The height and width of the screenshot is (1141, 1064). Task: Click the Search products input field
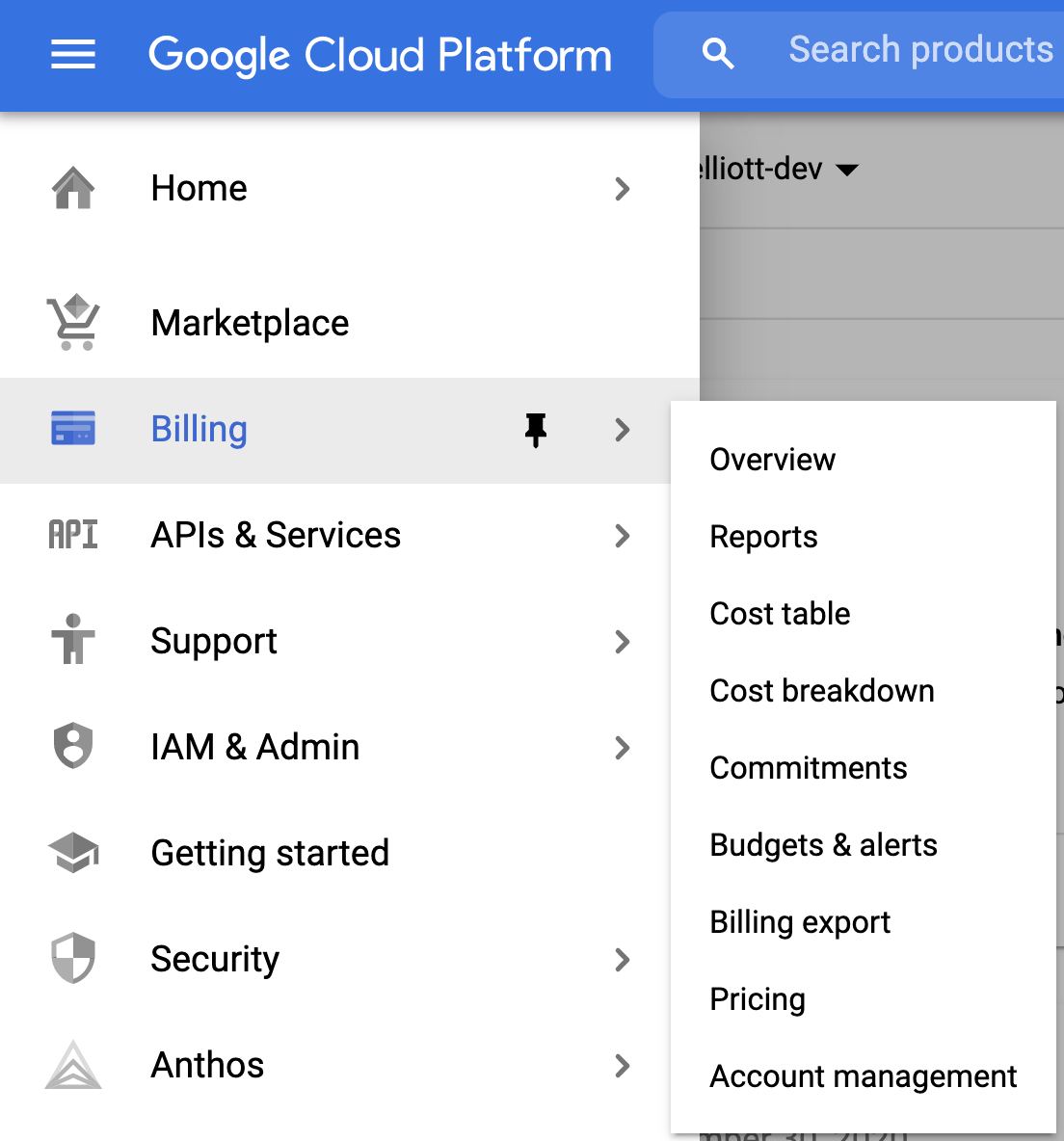tap(920, 50)
